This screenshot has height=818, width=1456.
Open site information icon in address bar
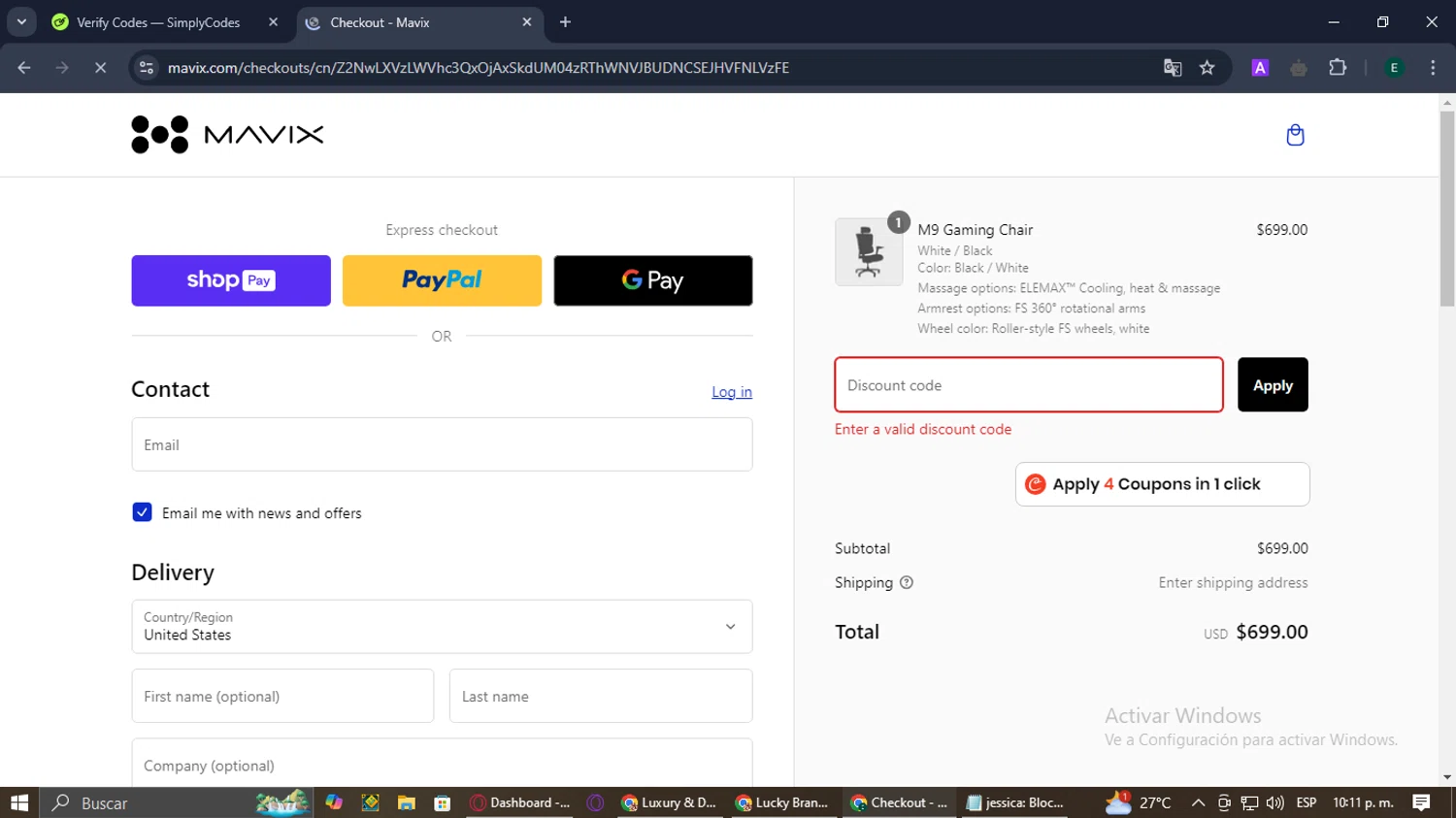tap(147, 68)
